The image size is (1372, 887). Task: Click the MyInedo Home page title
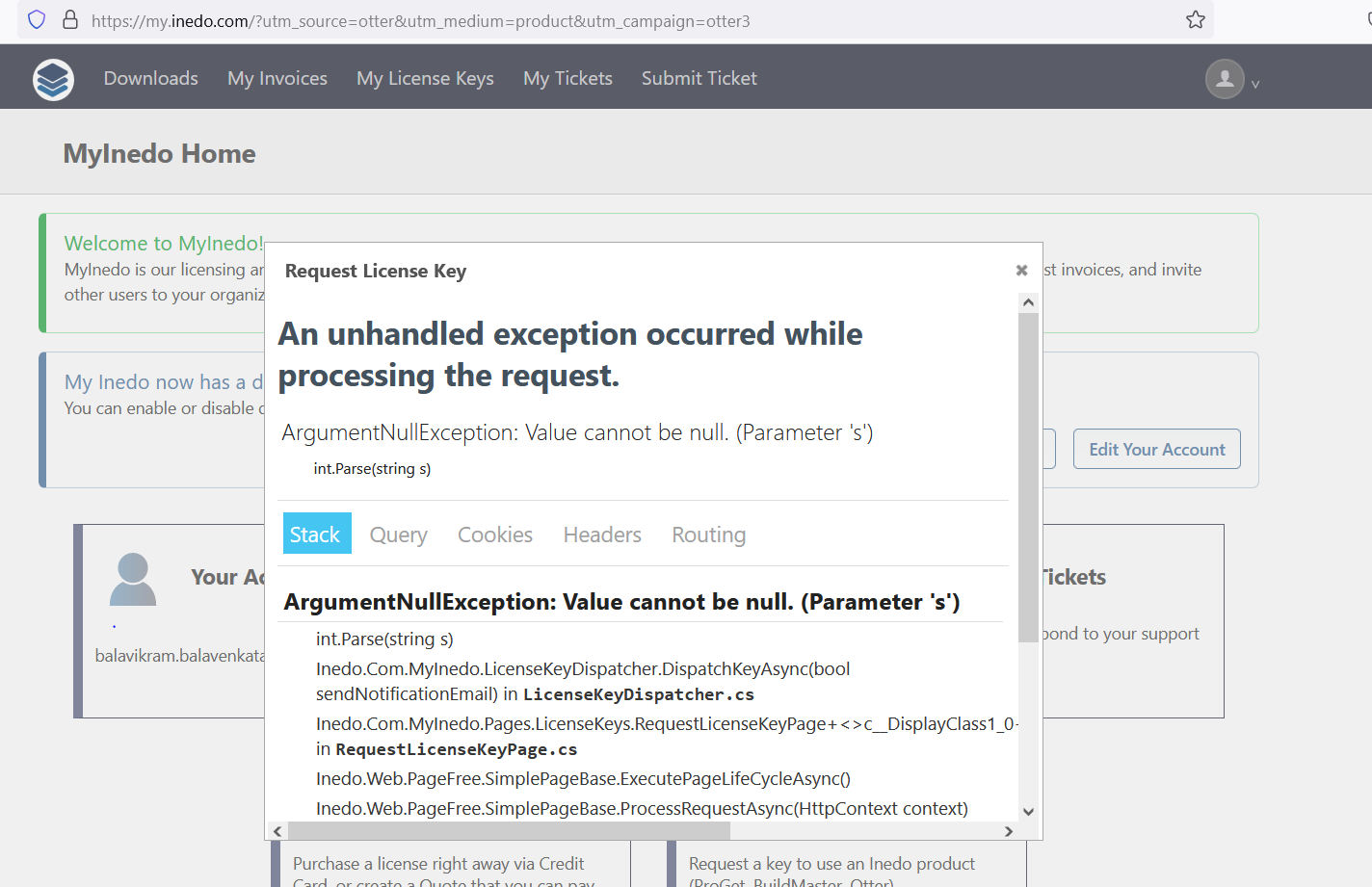[159, 154]
